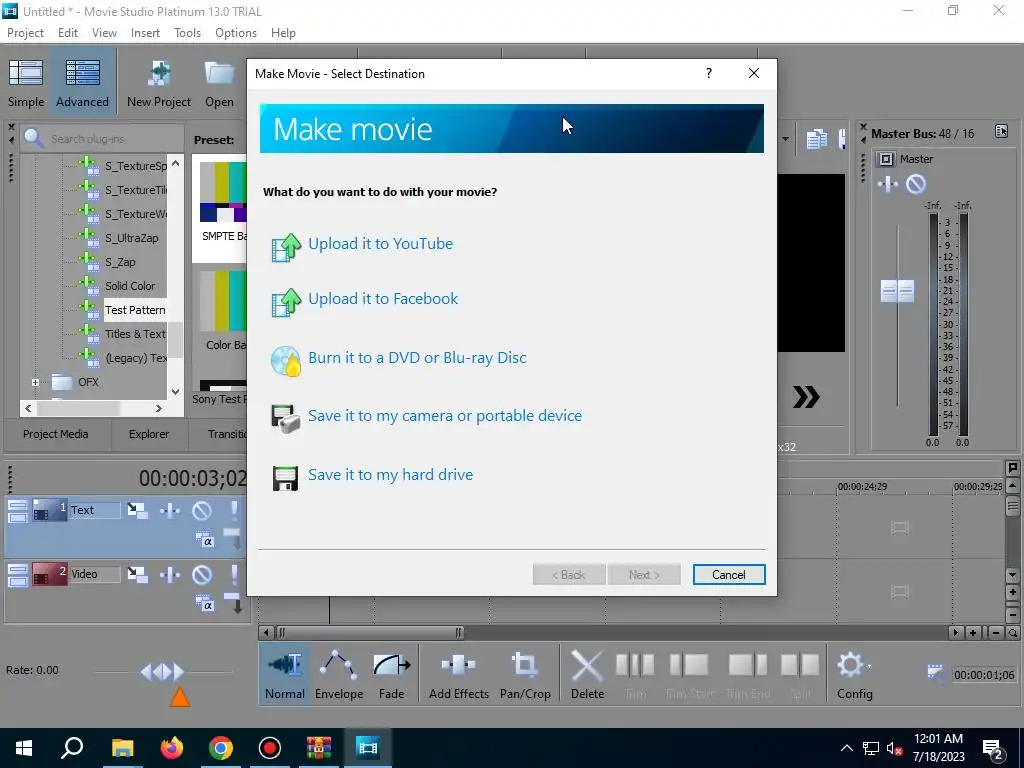Image resolution: width=1024 pixels, height=768 pixels.
Task: Solo the Text track
Action: (x=234, y=511)
